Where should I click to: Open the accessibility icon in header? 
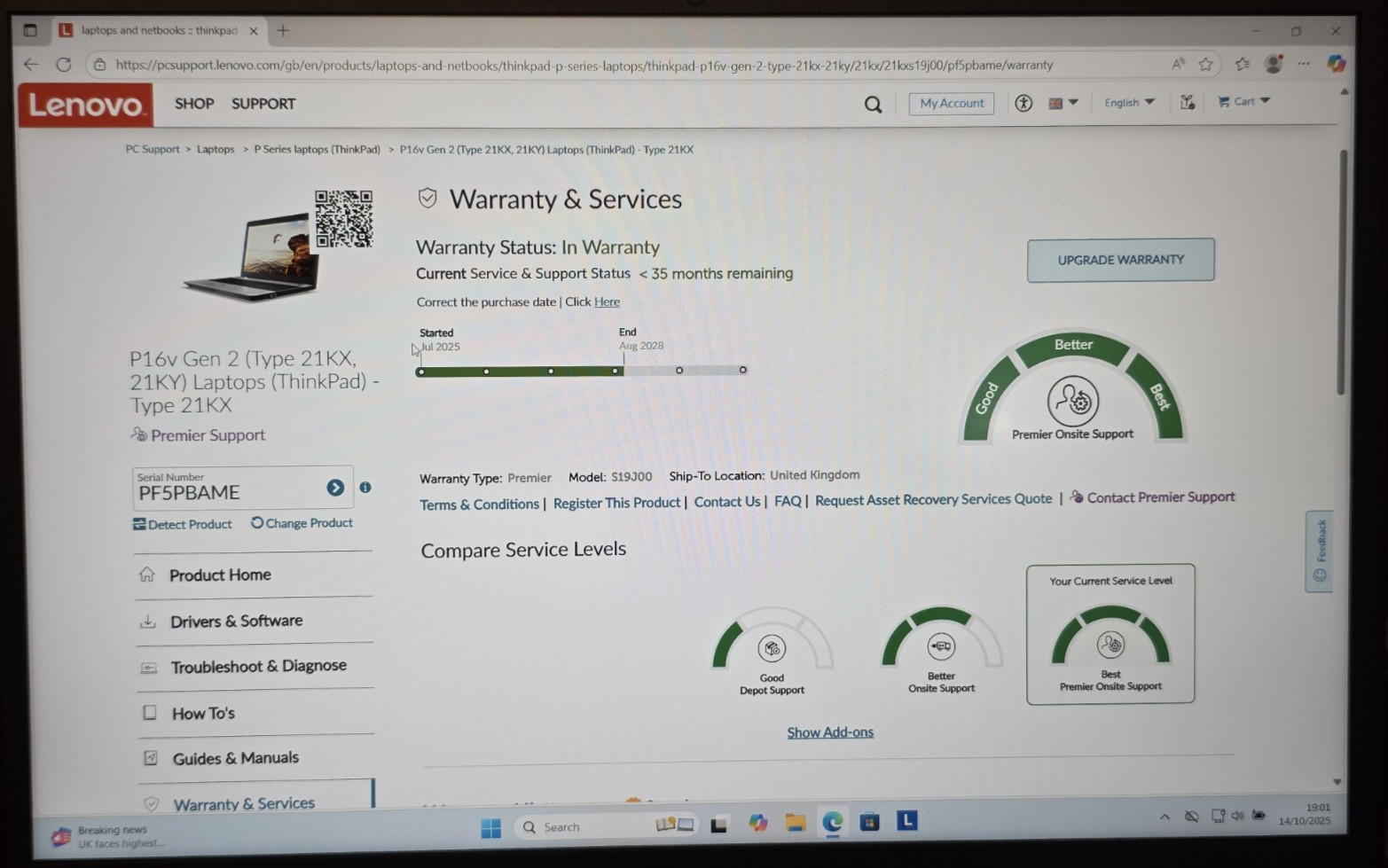click(1023, 103)
